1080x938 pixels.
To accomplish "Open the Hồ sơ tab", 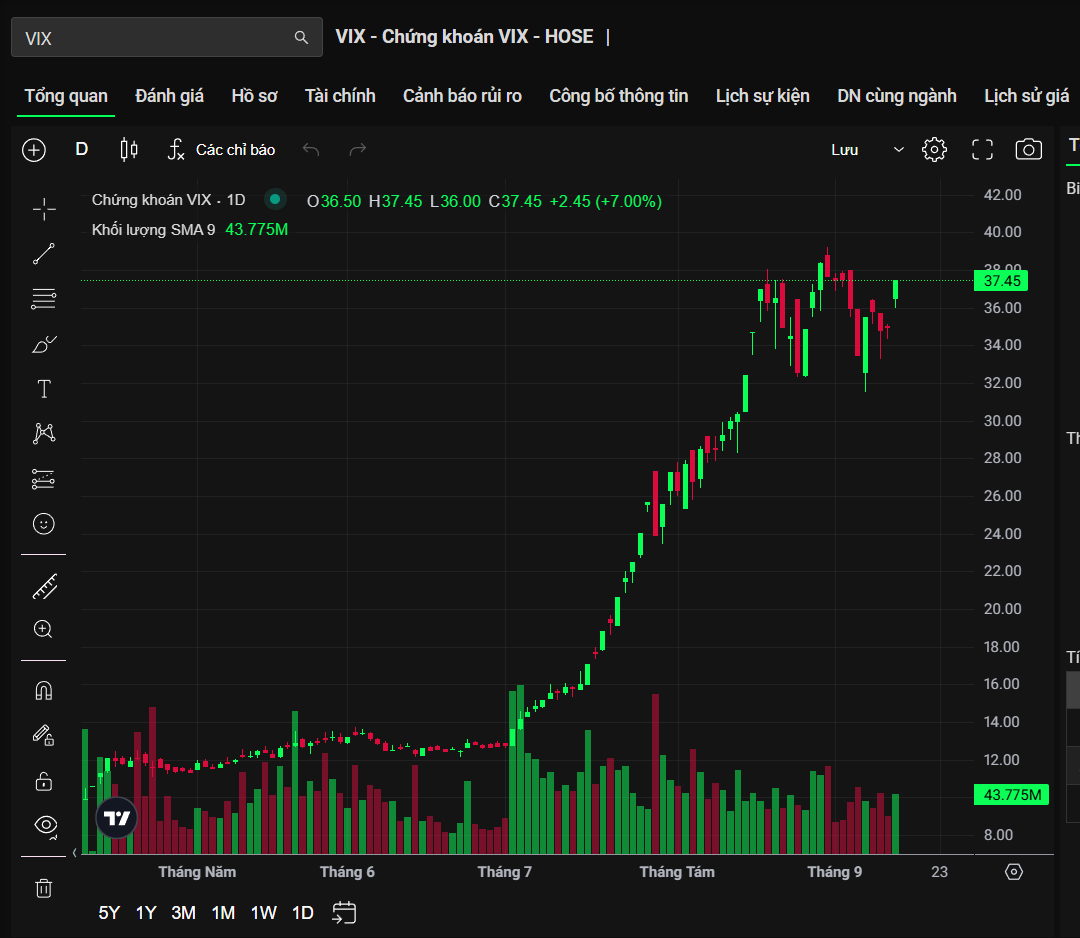I will pos(254,96).
